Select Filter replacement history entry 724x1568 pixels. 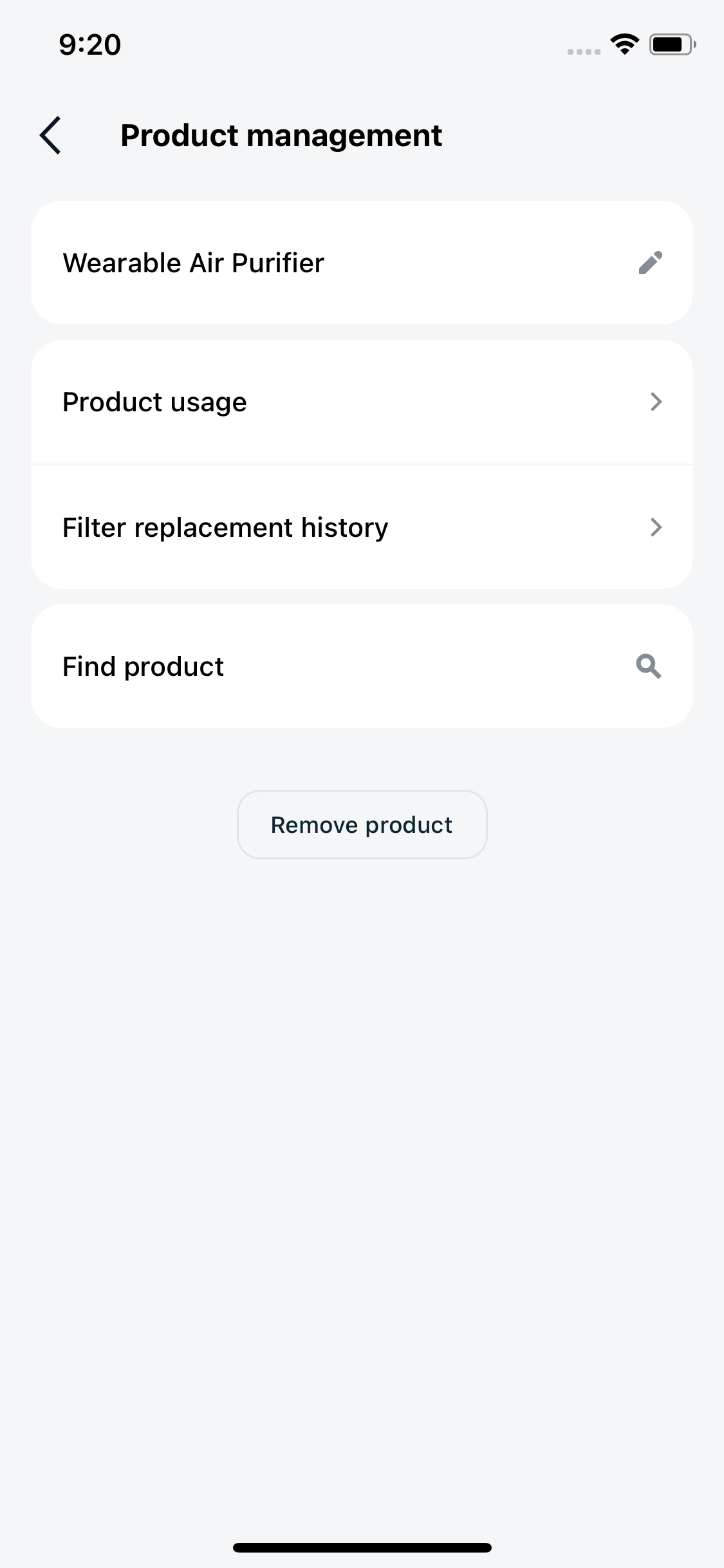point(362,527)
